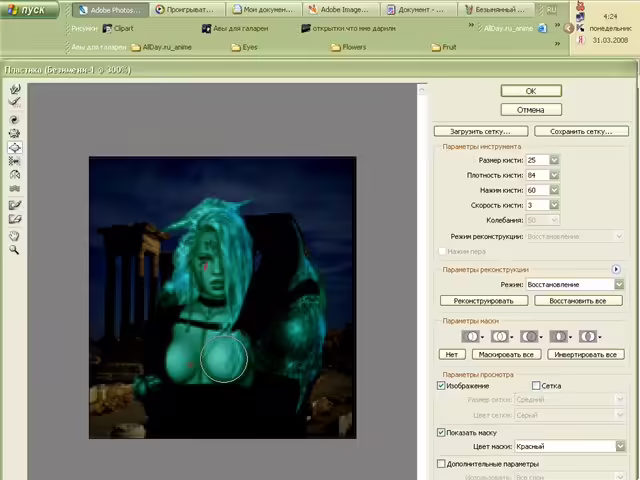Select the Zoom magnifier tool

15,250
